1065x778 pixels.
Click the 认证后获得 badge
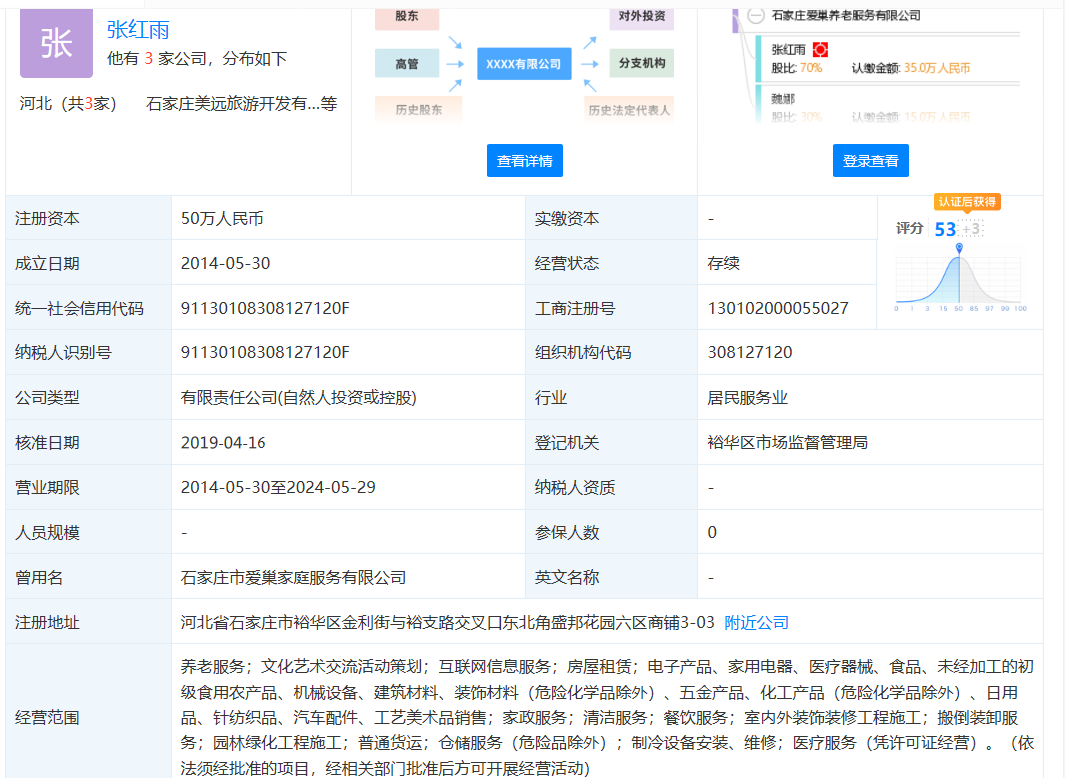[x=967, y=202]
